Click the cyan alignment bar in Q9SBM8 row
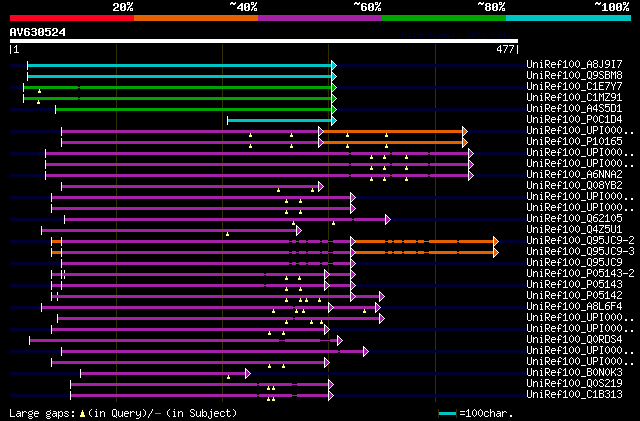 coord(180,76)
